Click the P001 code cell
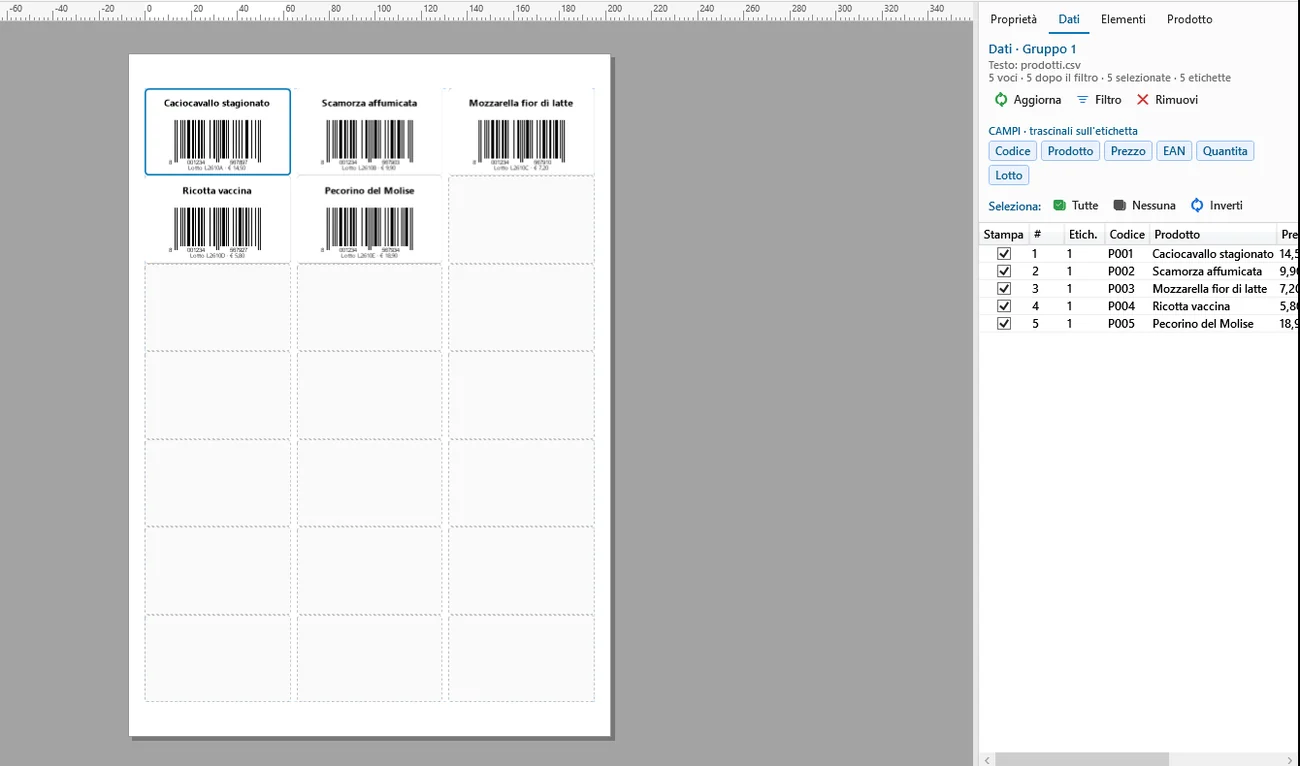The image size is (1300, 766). point(1121,254)
